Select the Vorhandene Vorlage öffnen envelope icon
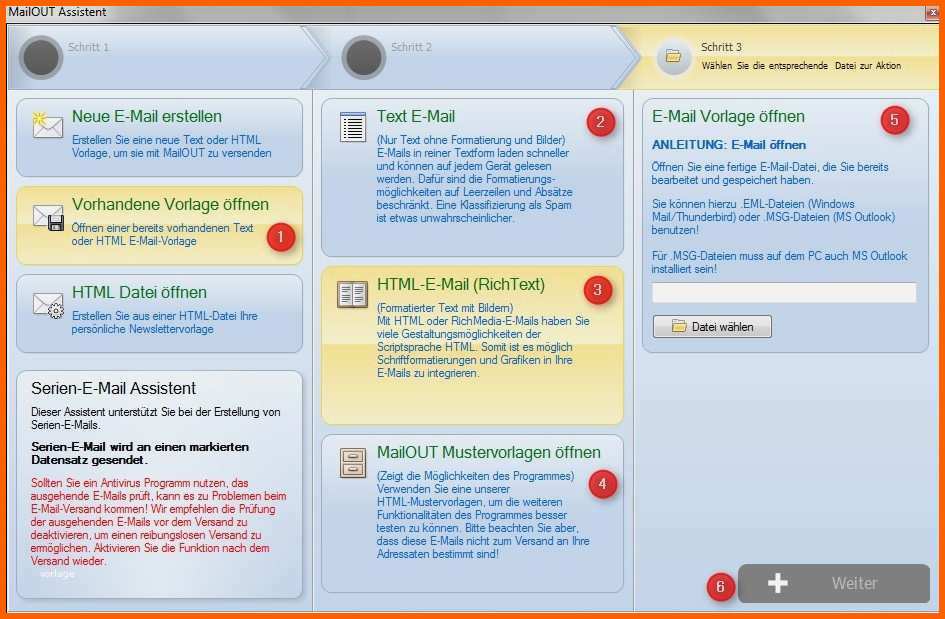This screenshot has width=945, height=619. 46,214
